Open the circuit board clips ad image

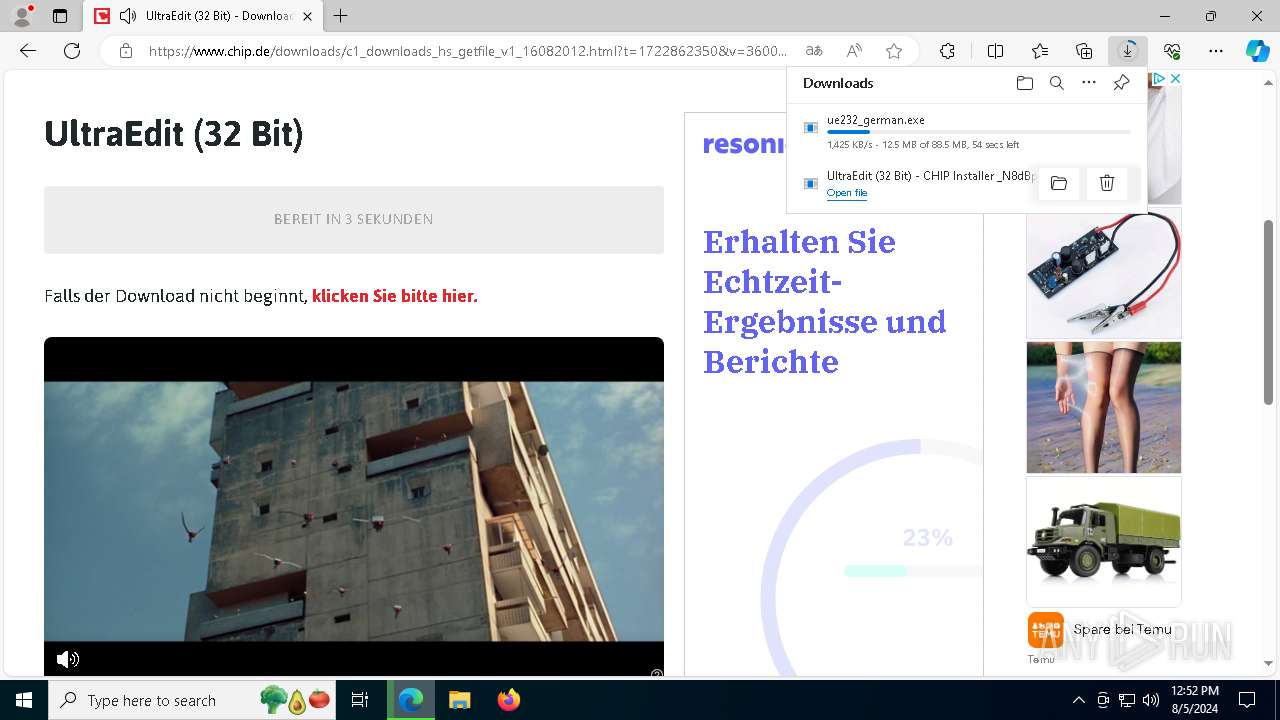tap(1104, 273)
